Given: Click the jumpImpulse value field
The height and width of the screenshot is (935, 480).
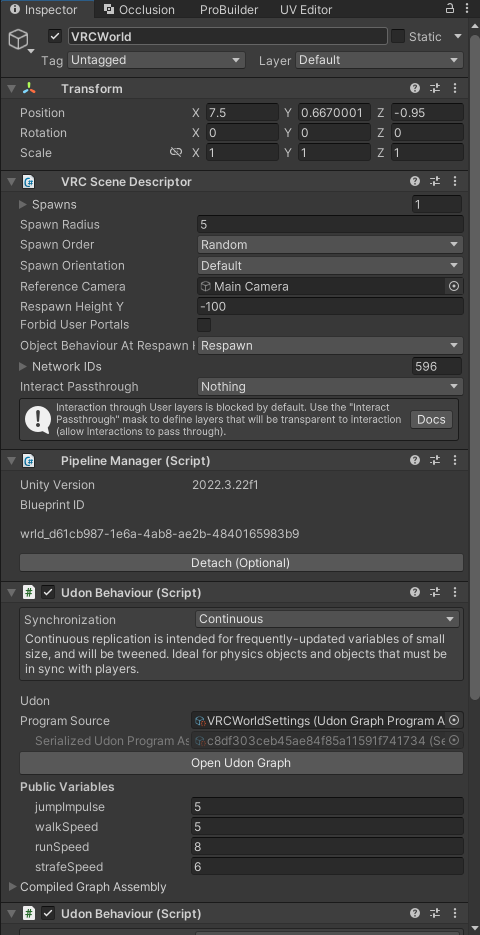Looking at the screenshot, I should pyautogui.click(x=327, y=807).
